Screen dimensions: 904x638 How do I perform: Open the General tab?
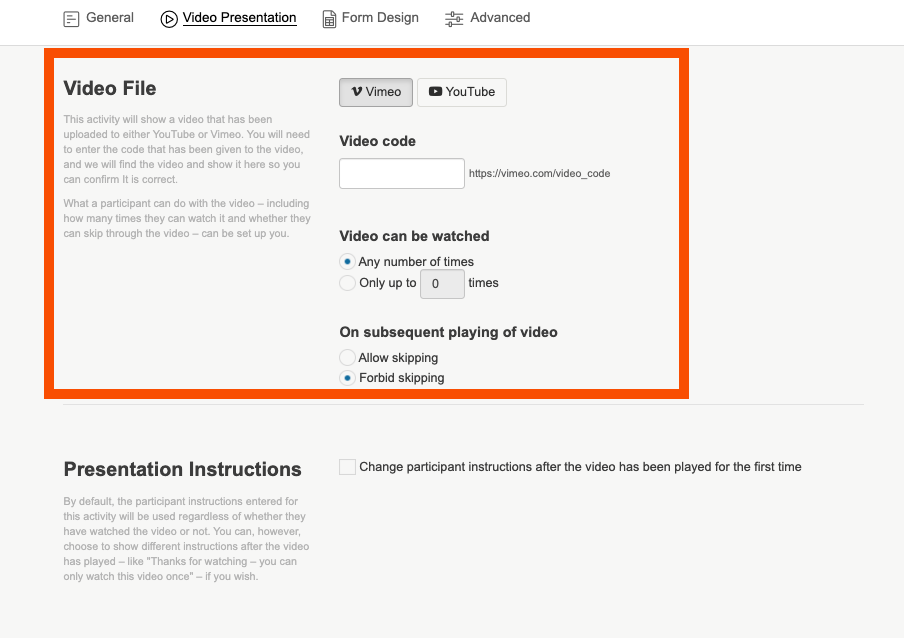pyautogui.click(x=109, y=17)
